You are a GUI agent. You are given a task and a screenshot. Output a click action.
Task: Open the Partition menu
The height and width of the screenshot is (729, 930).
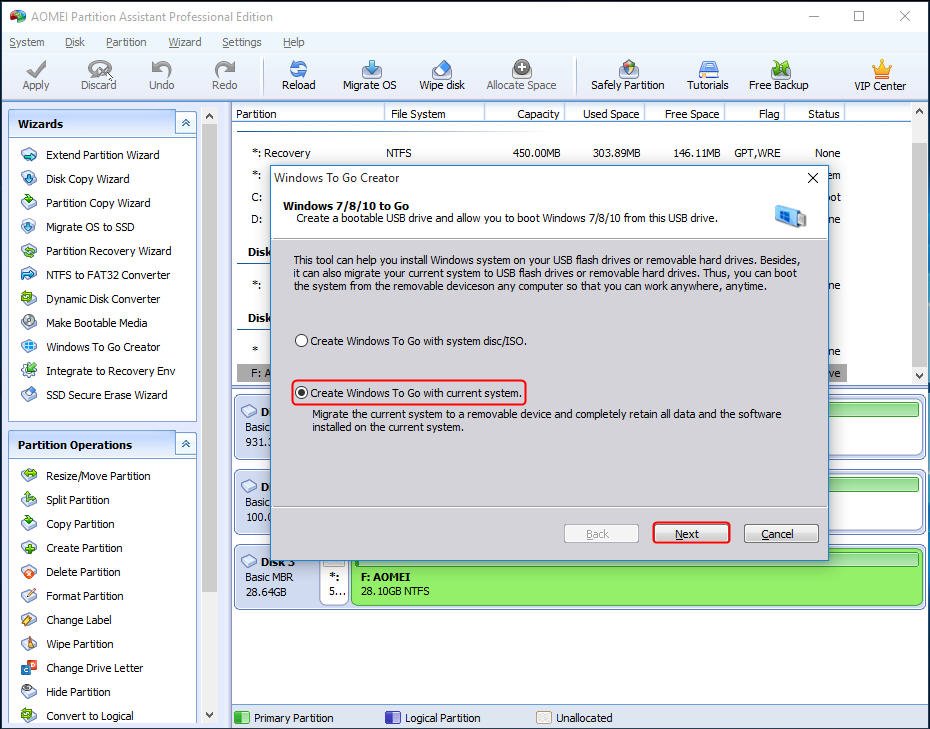coord(126,42)
